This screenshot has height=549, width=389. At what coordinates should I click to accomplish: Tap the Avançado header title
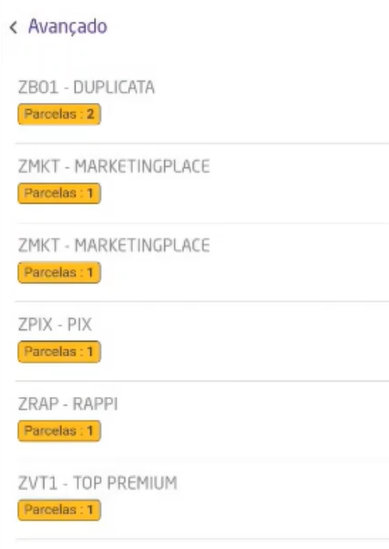click(68, 27)
